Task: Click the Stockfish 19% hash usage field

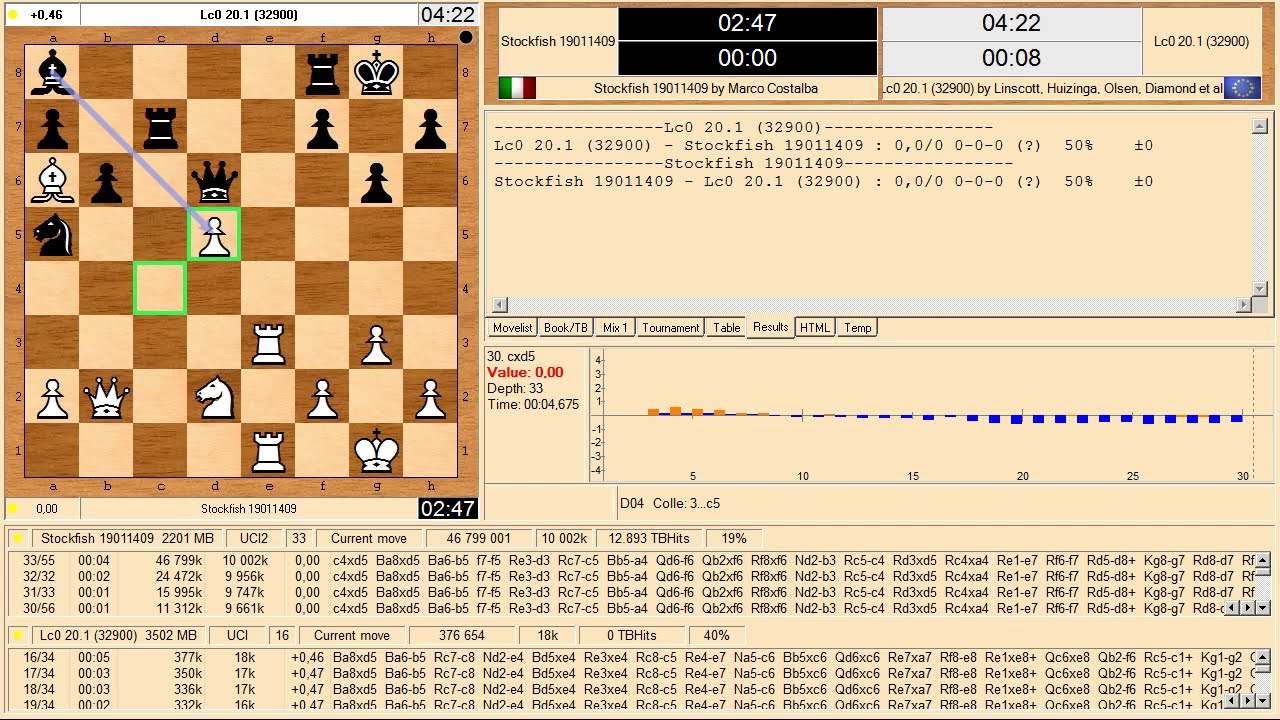Action: click(x=733, y=538)
